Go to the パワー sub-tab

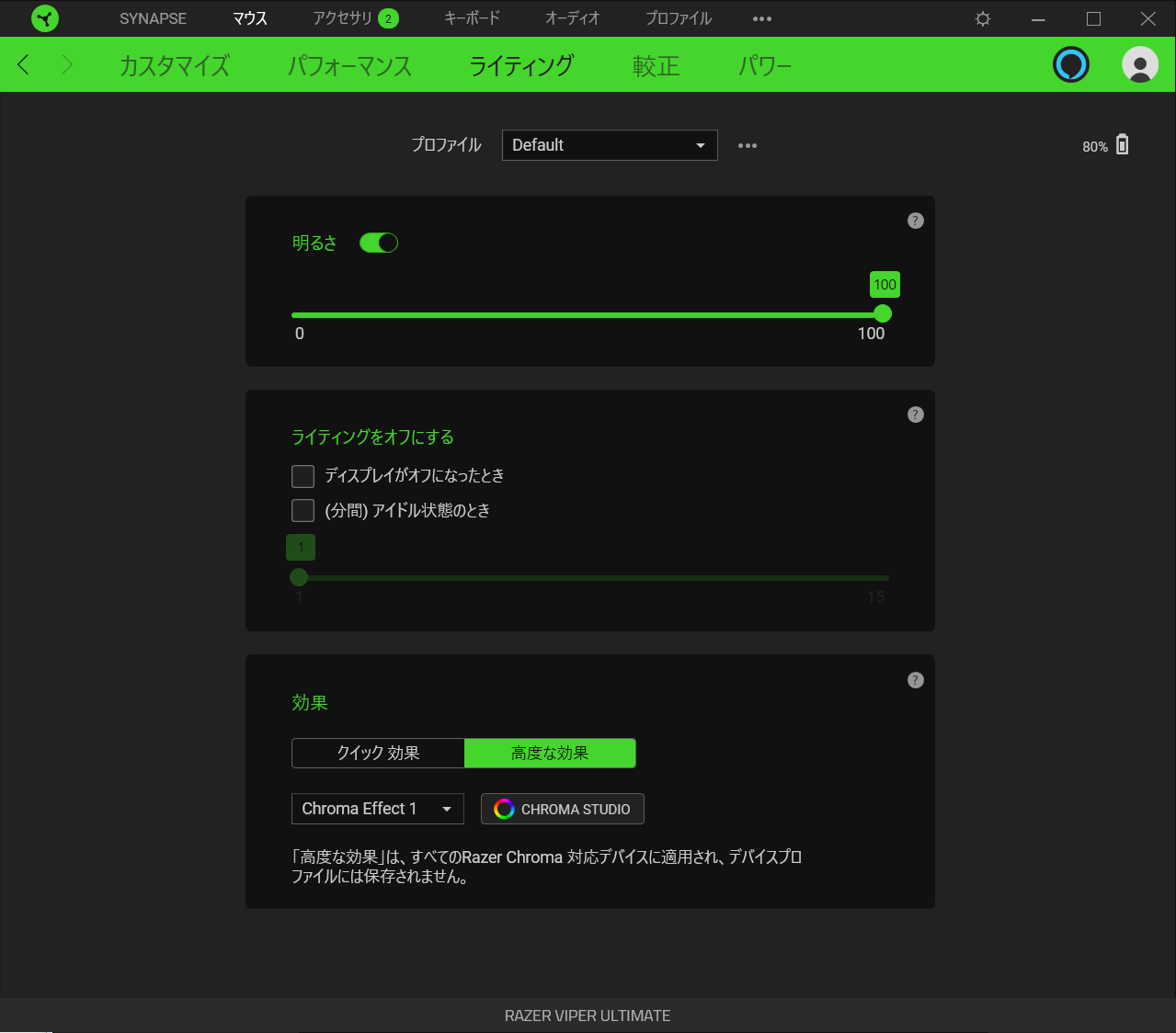[765, 65]
